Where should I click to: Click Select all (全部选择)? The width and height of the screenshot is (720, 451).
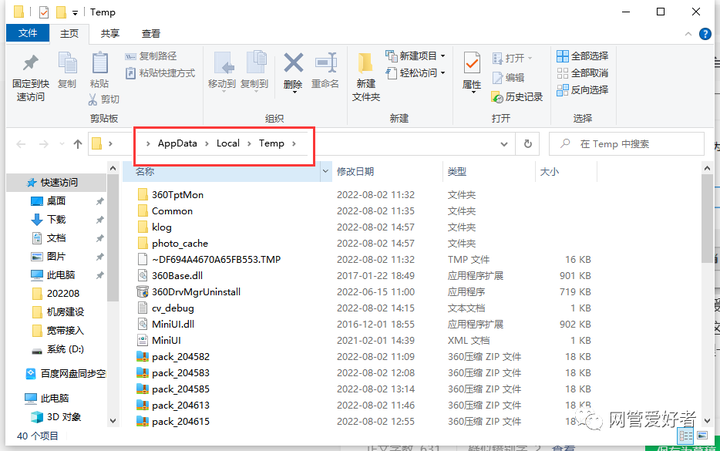tap(582, 56)
